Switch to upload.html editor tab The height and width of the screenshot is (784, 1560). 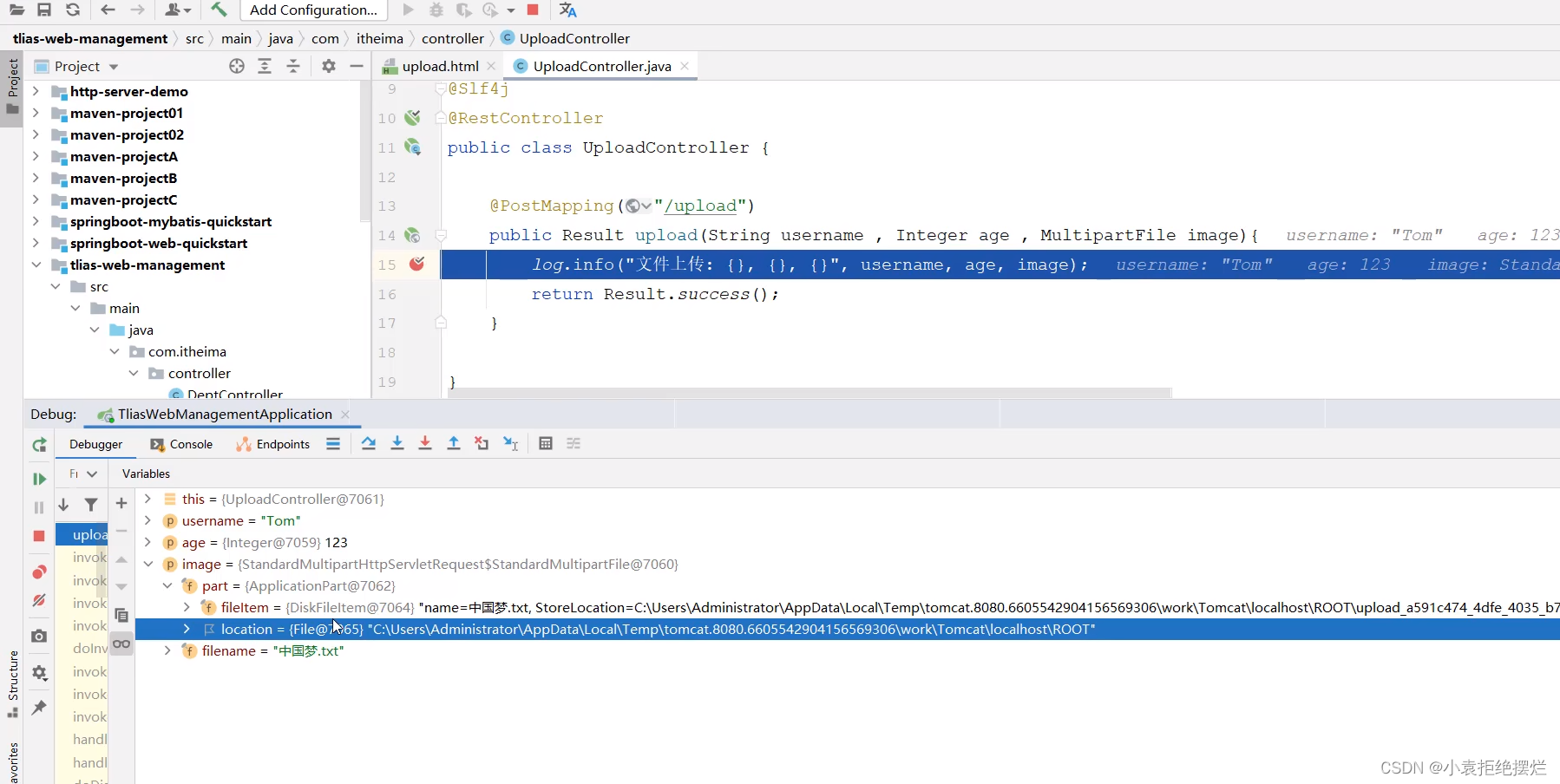point(441,66)
